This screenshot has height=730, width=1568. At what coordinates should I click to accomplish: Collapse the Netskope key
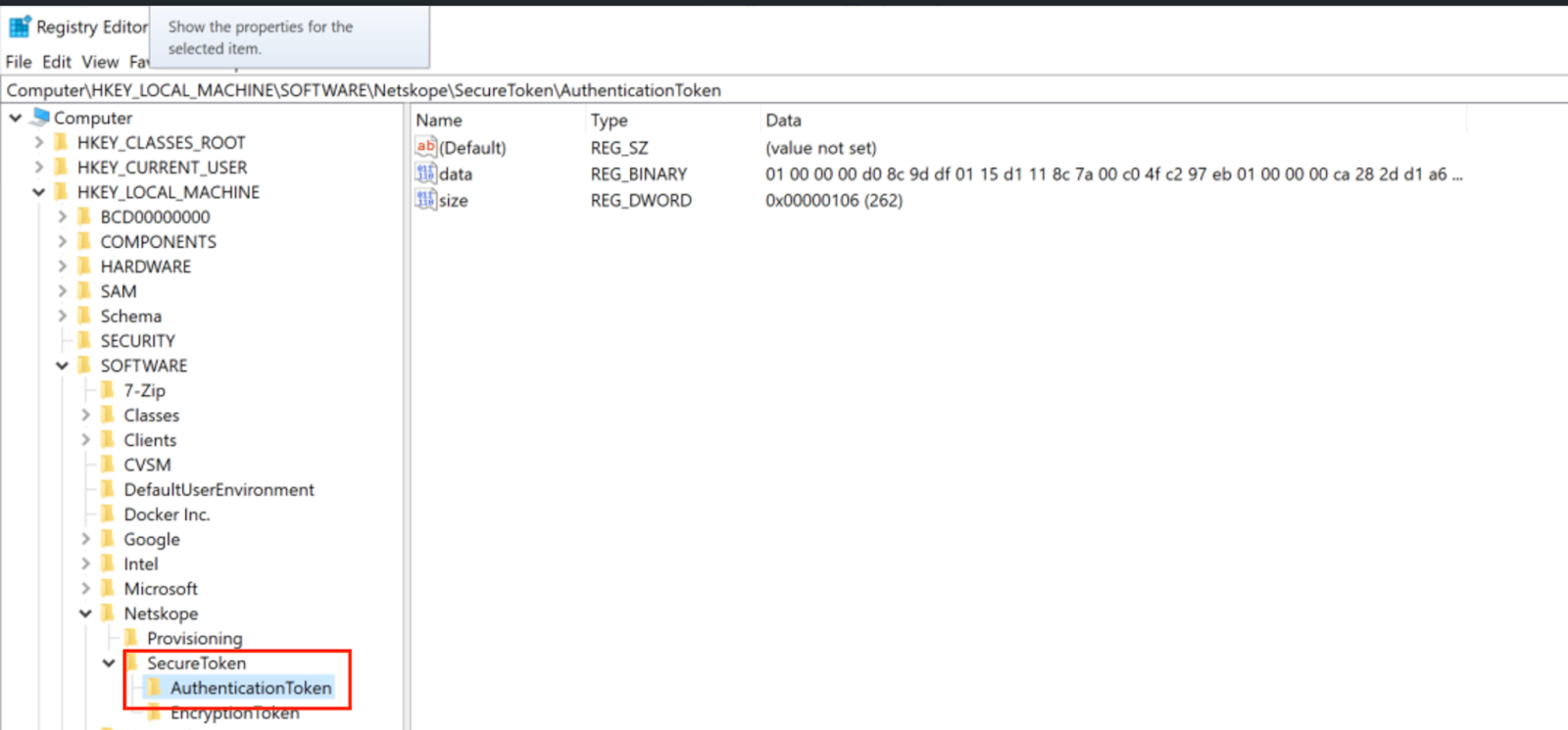pos(86,613)
